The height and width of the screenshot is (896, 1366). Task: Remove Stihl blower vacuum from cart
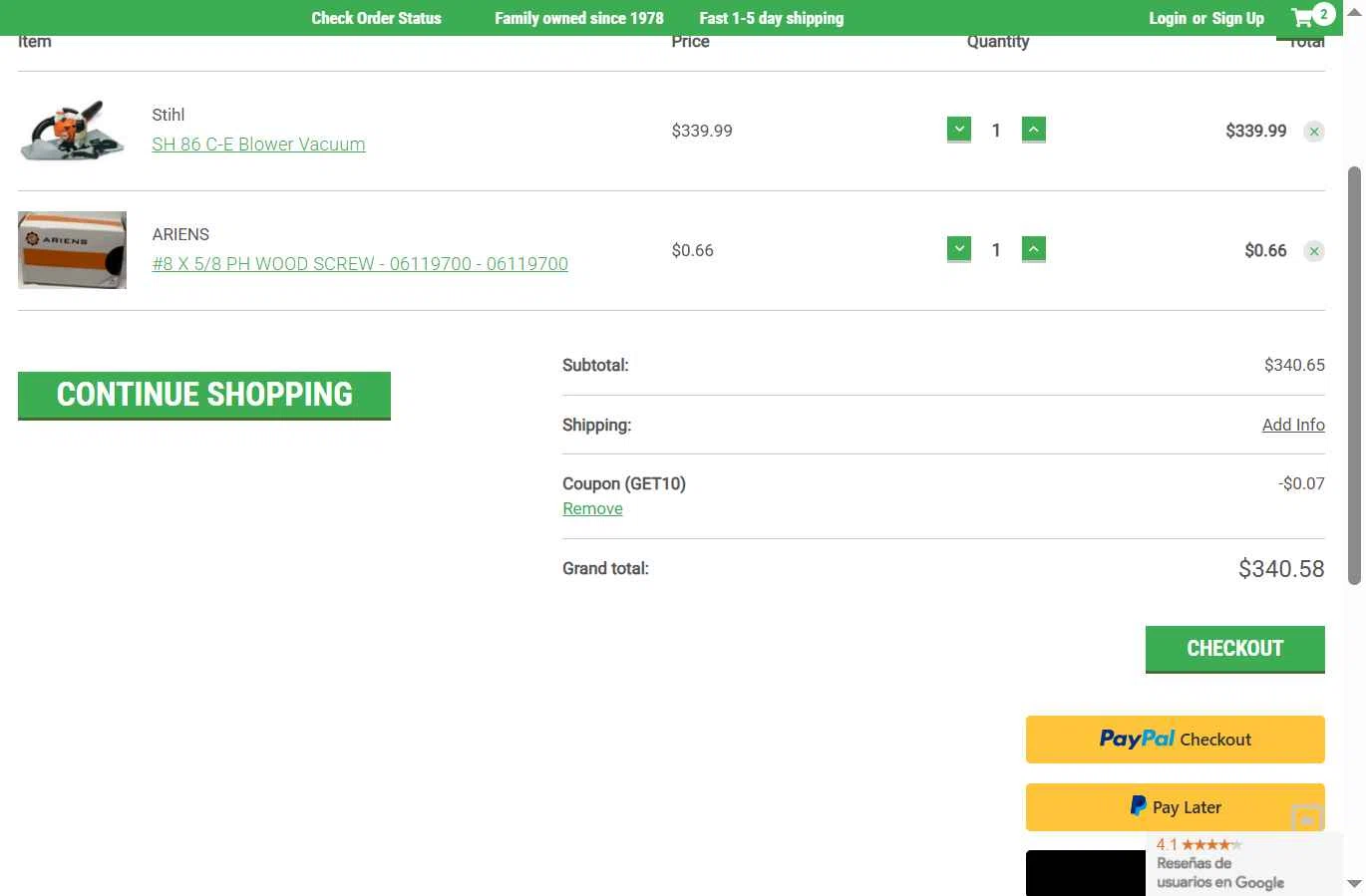coord(1314,132)
